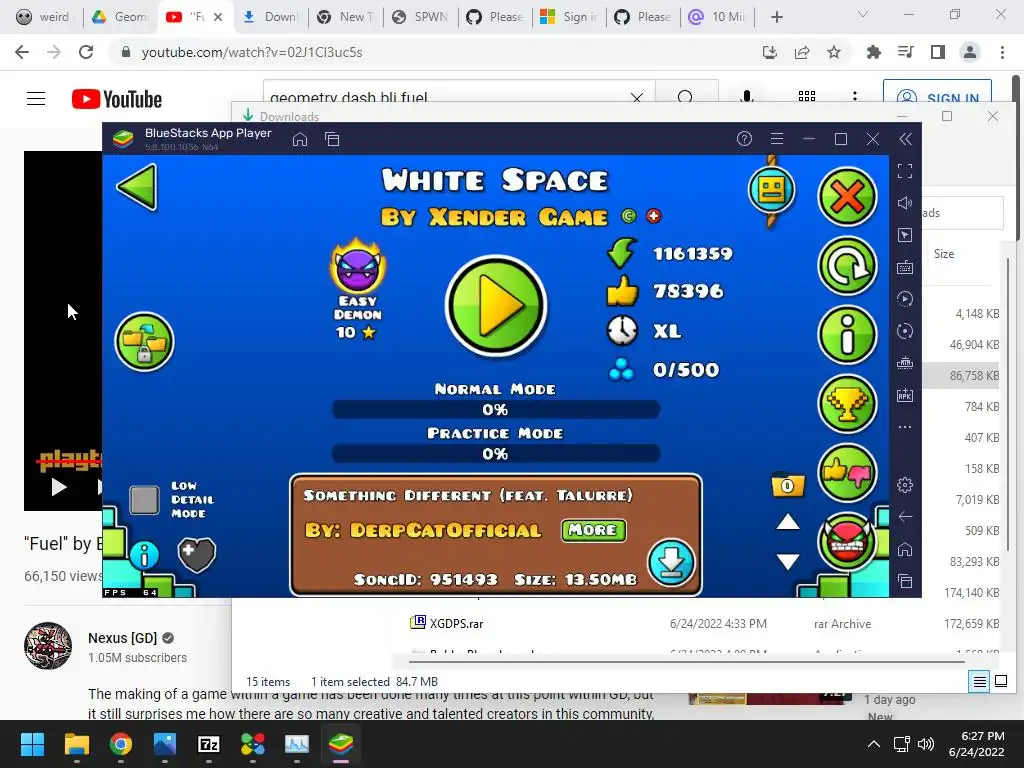Switch Downloads window to details view
Viewport: 1024px width, 768px height.
[980, 682]
